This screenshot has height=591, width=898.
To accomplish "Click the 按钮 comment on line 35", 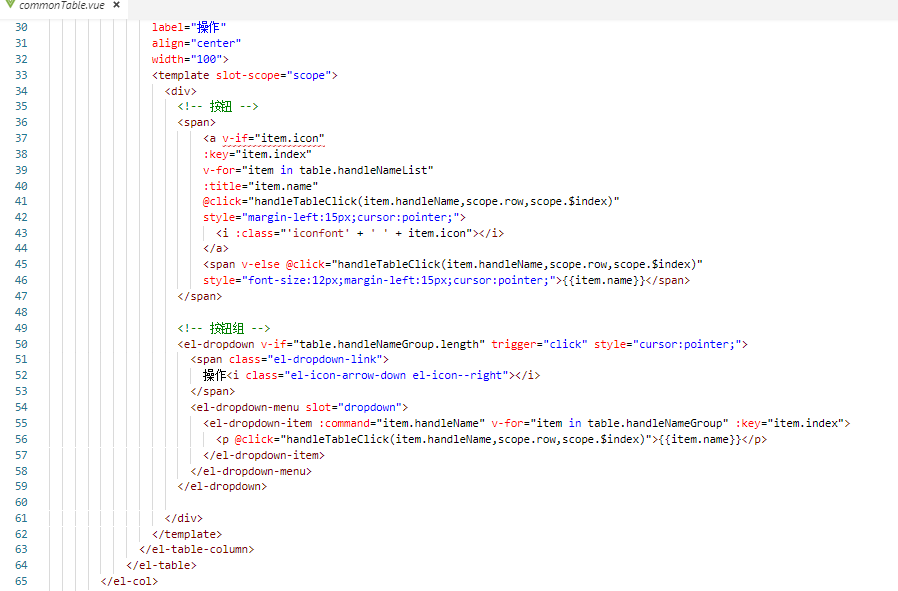I will tap(218, 107).
